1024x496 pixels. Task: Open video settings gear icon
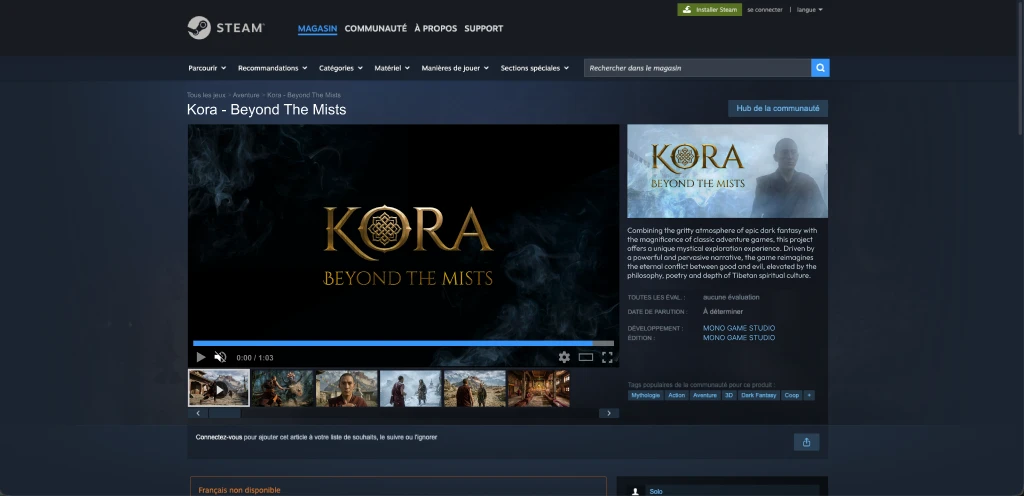(x=564, y=357)
